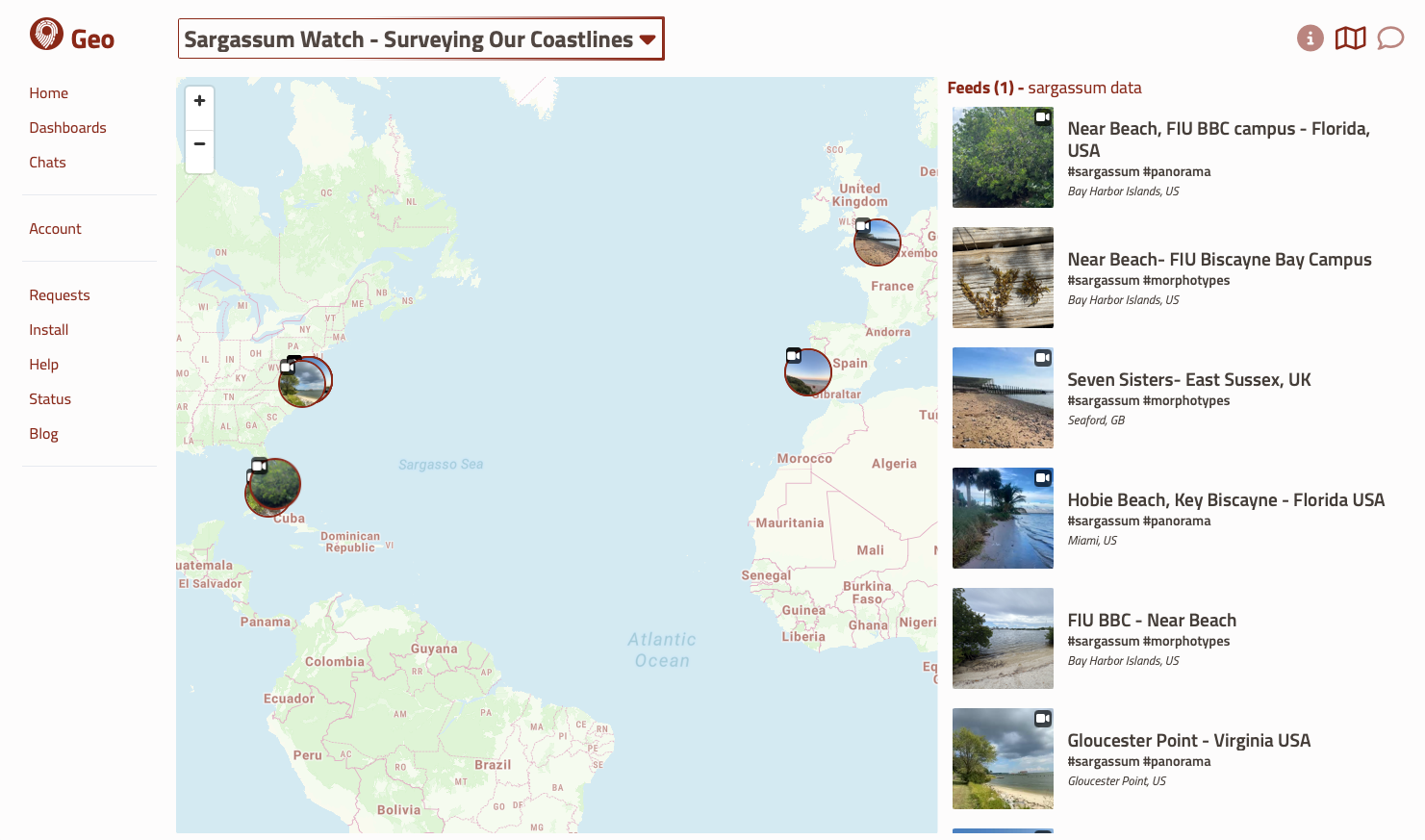Viewport: 1425px width, 840px height.
Task: Open the folded map icon
Action: pos(1350,38)
